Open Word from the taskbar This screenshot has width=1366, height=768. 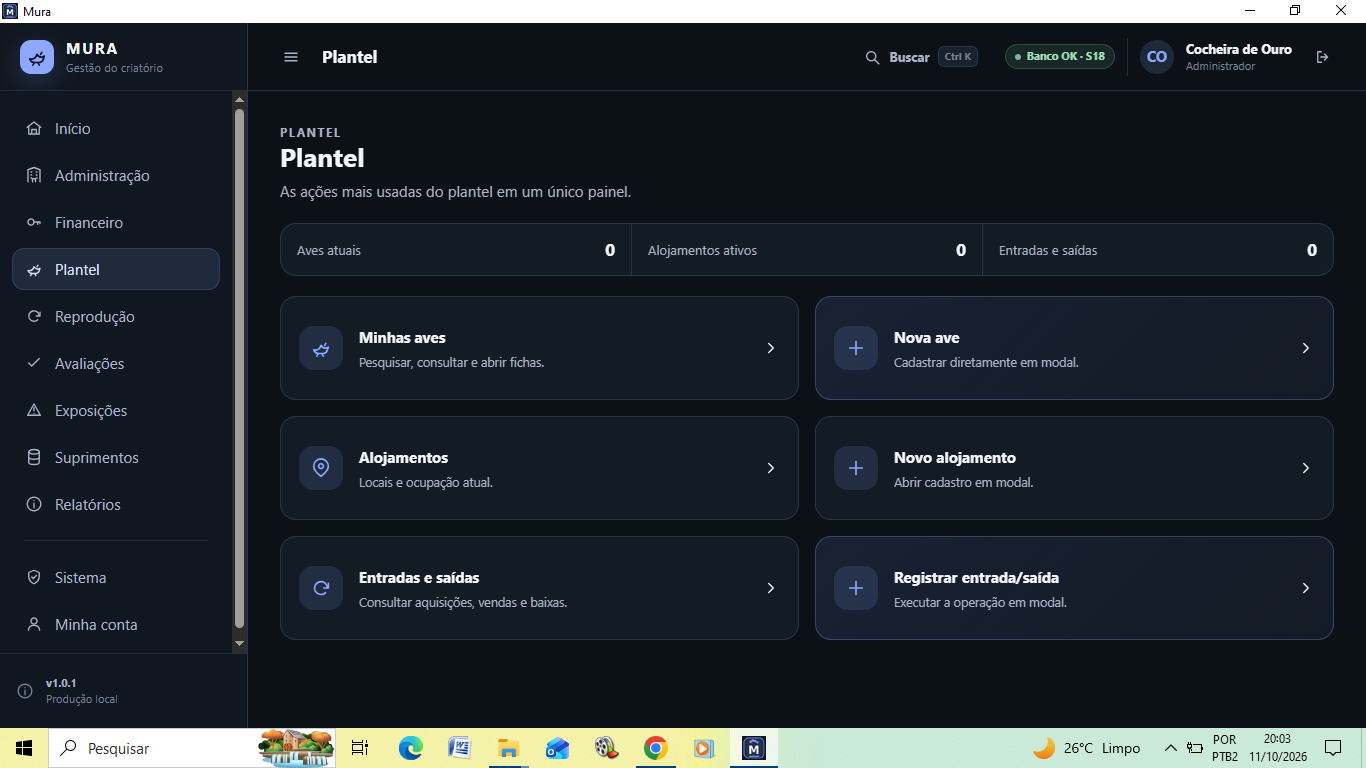point(460,748)
